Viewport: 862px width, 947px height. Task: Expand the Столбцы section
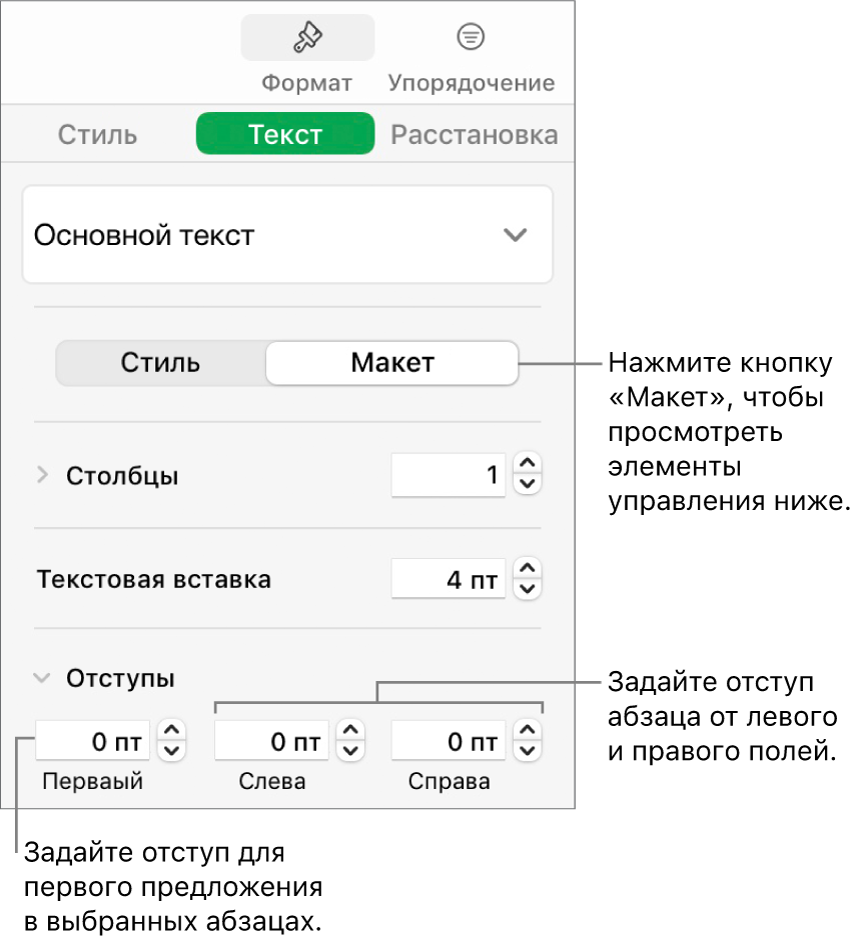click(42, 476)
